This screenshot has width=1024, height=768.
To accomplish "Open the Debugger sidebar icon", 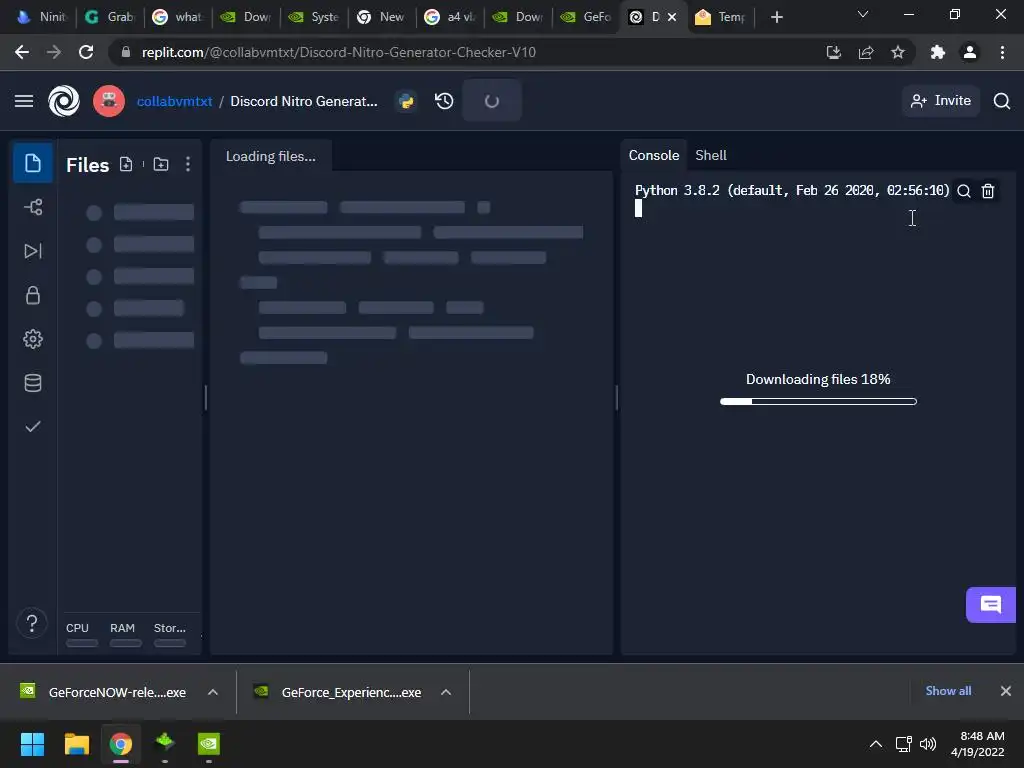I will click(x=33, y=251).
